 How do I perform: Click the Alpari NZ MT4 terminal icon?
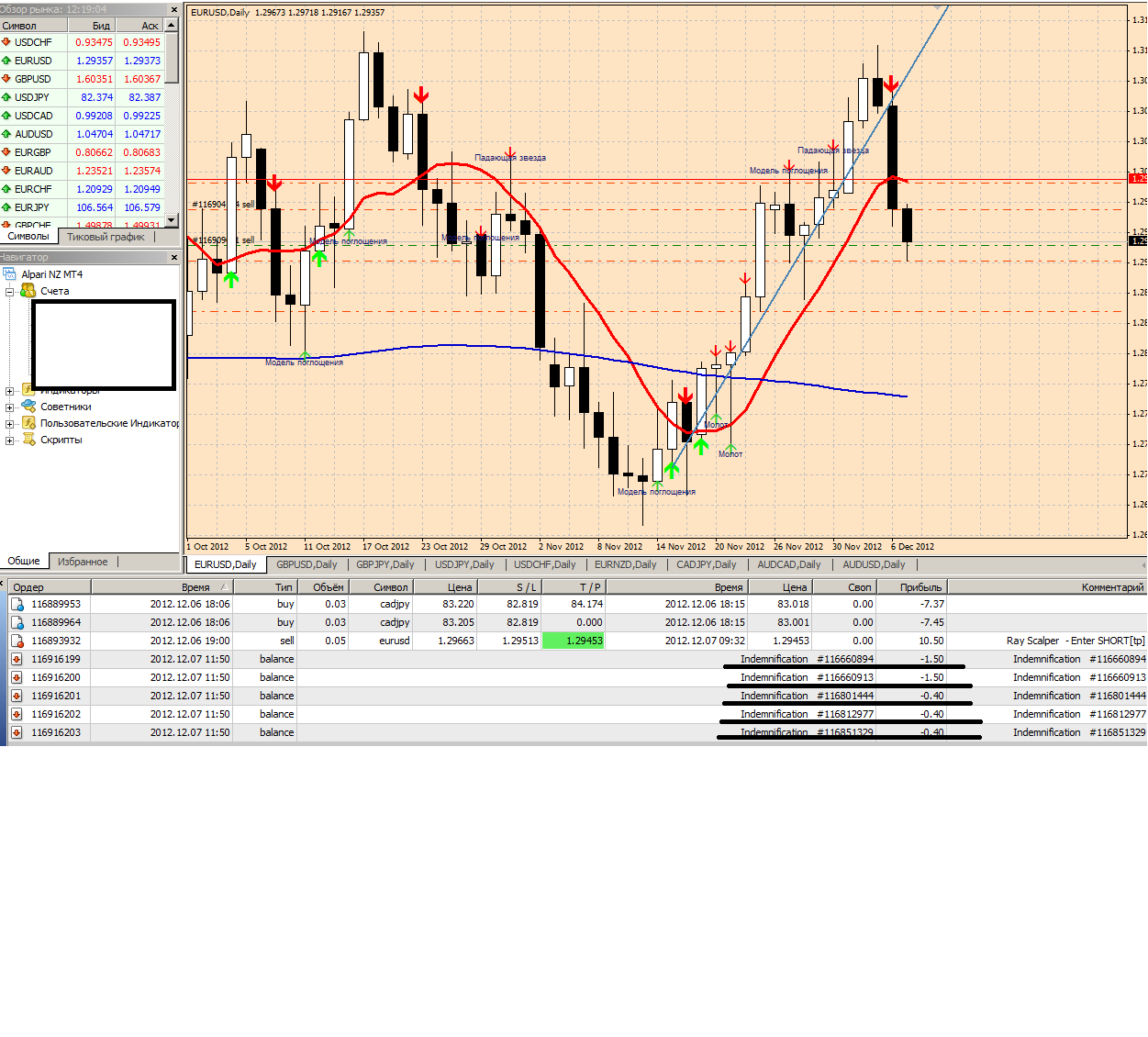pos(10,274)
